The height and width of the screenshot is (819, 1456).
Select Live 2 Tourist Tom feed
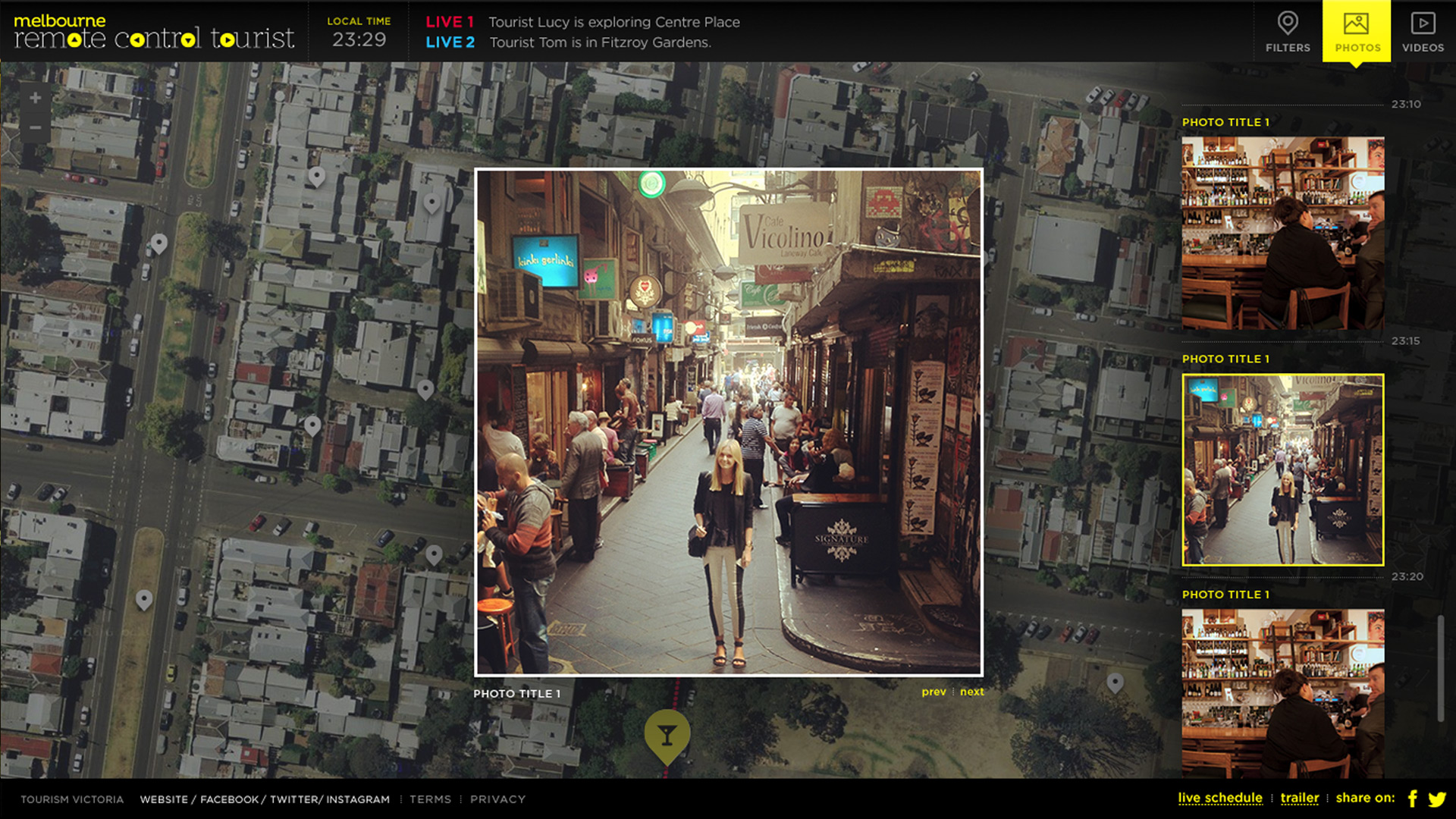(x=568, y=42)
